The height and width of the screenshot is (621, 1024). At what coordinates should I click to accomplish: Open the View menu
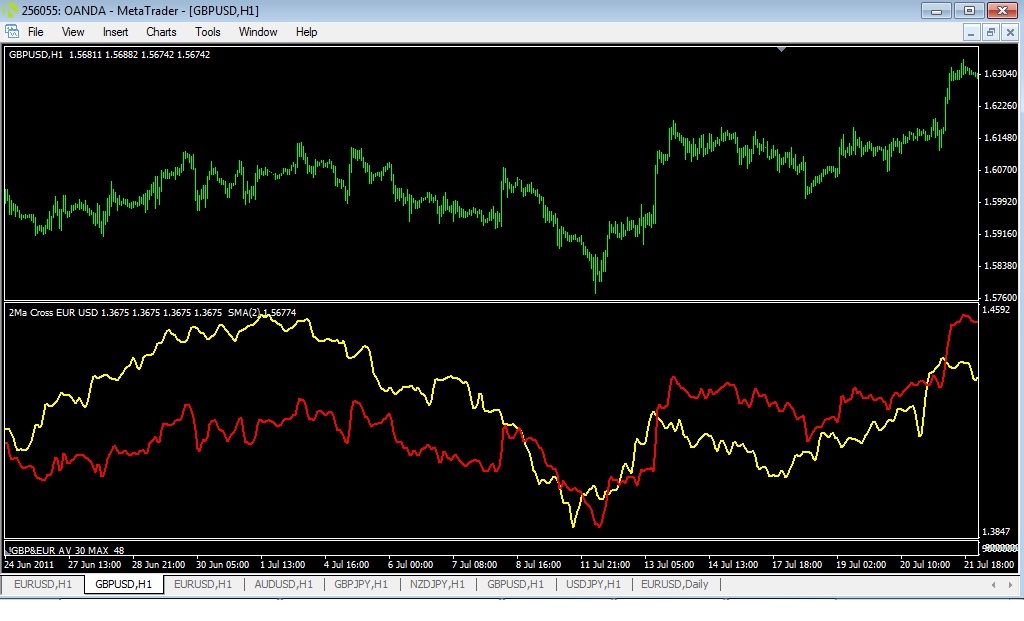coord(72,32)
